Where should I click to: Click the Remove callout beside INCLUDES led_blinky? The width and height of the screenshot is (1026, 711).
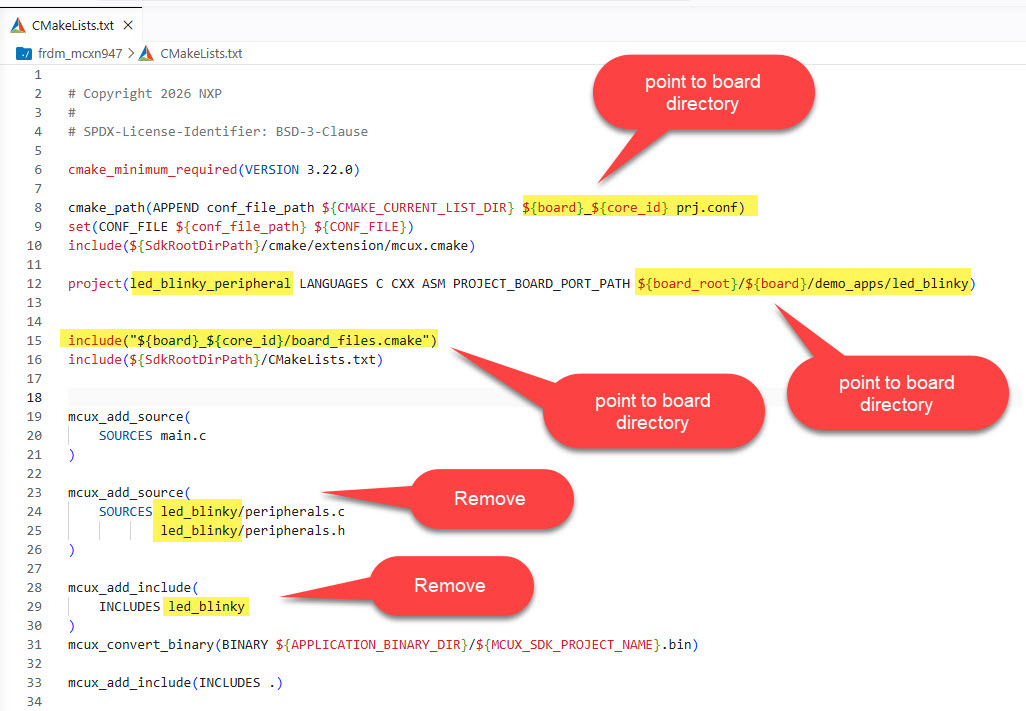(449, 585)
